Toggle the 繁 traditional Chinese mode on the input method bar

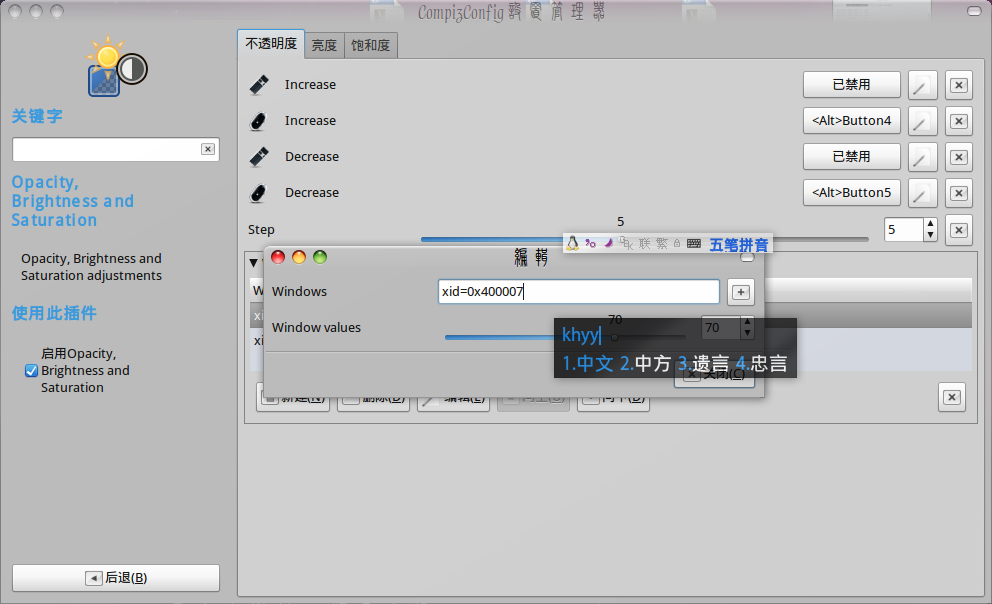coord(662,243)
